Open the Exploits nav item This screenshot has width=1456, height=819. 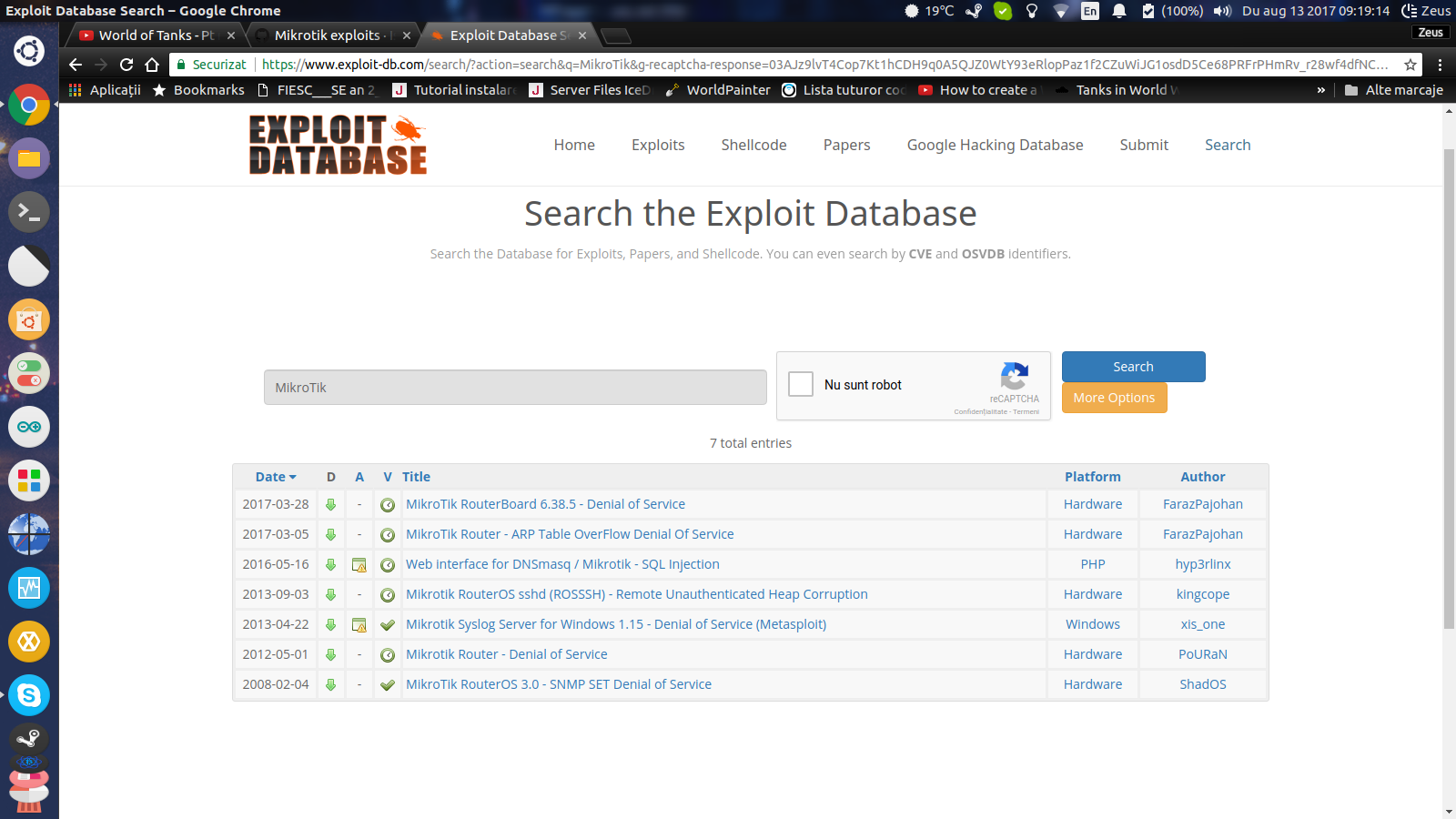658,145
